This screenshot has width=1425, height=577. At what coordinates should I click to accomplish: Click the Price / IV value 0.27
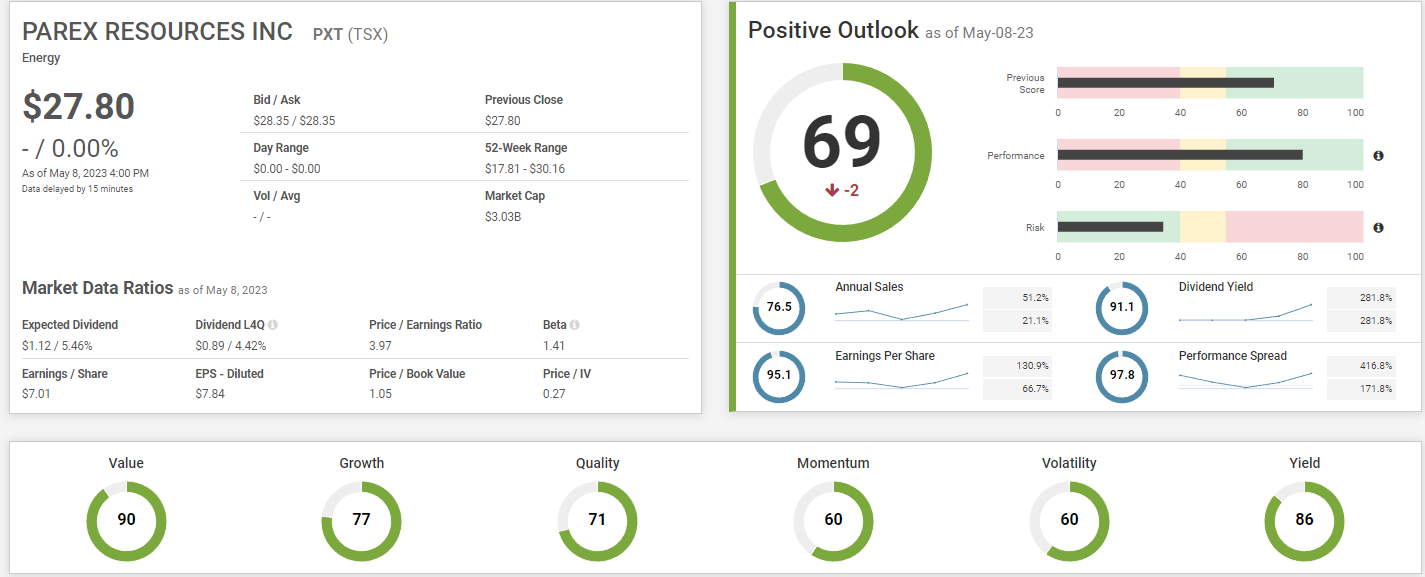[x=554, y=394]
